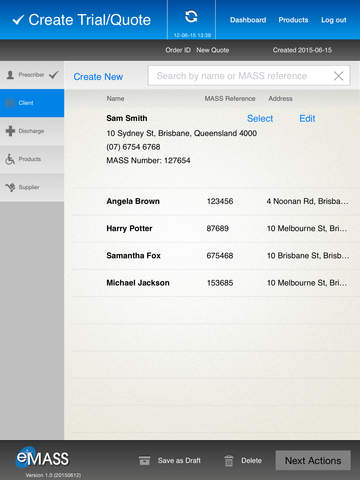The image size is (360, 480).
Task: Click the Save as Draft archive icon
Action: click(x=144, y=461)
